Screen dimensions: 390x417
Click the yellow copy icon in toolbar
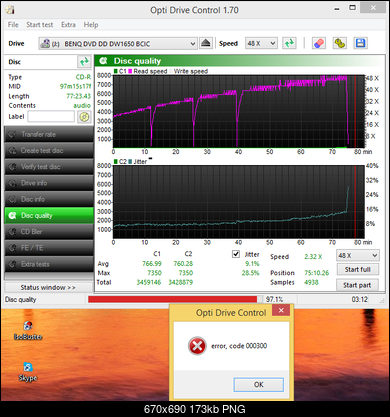pyautogui.click(x=339, y=43)
